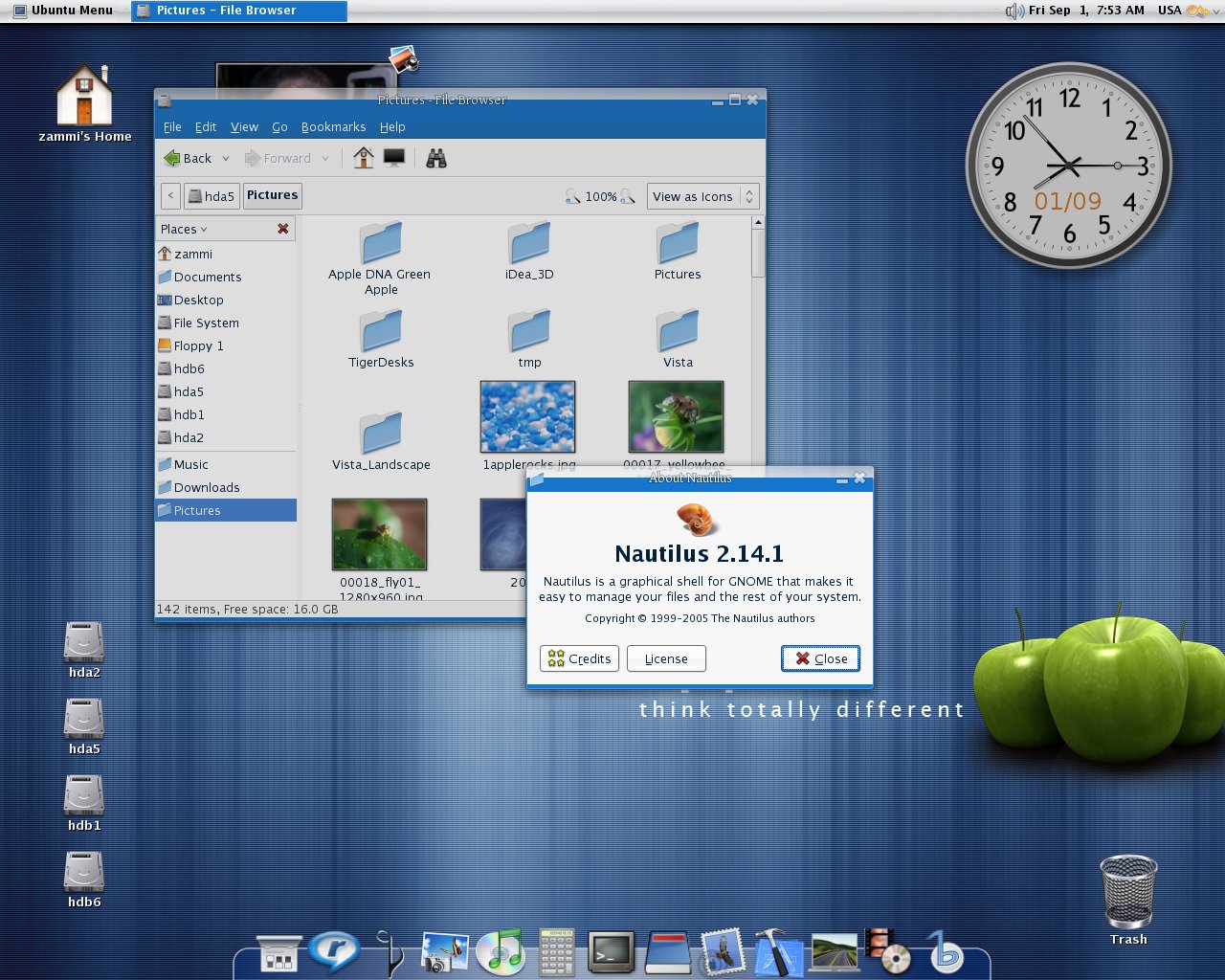Click the analog desktop clock widget
This screenshot has height=980, width=1225.
click(x=1069, y=166)
